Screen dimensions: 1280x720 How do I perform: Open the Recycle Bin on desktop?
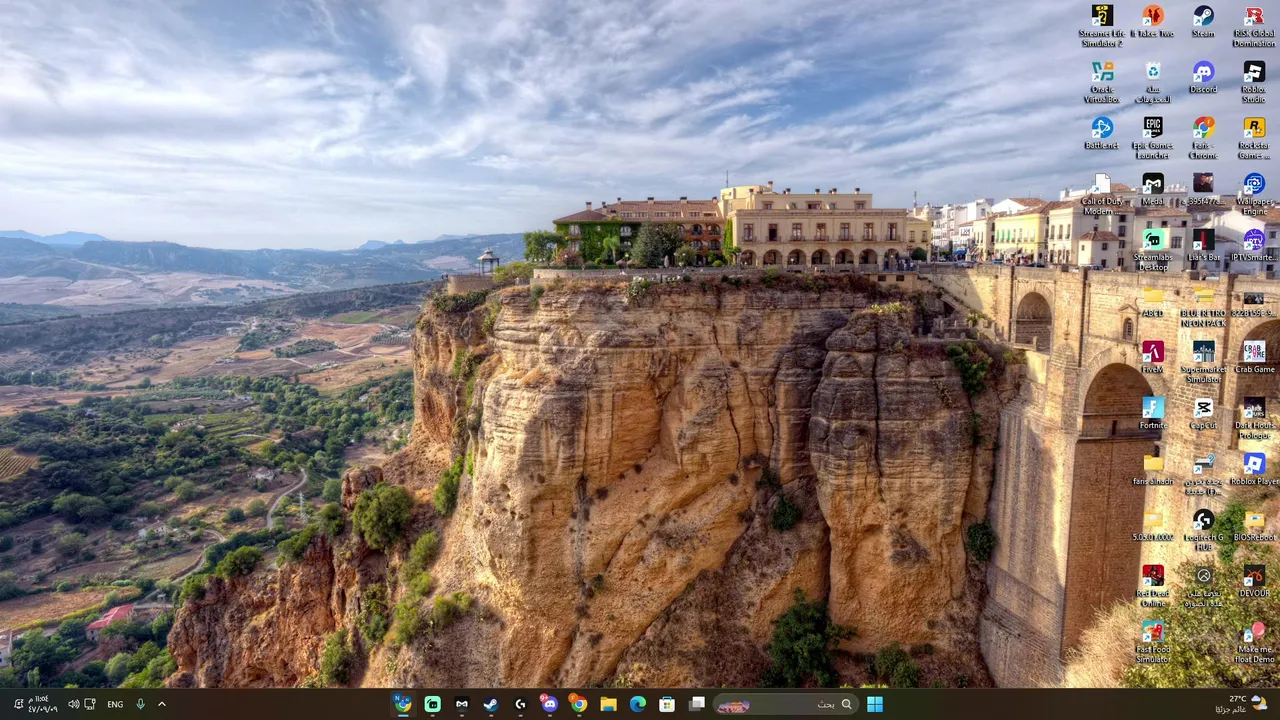pos(1153,81)
